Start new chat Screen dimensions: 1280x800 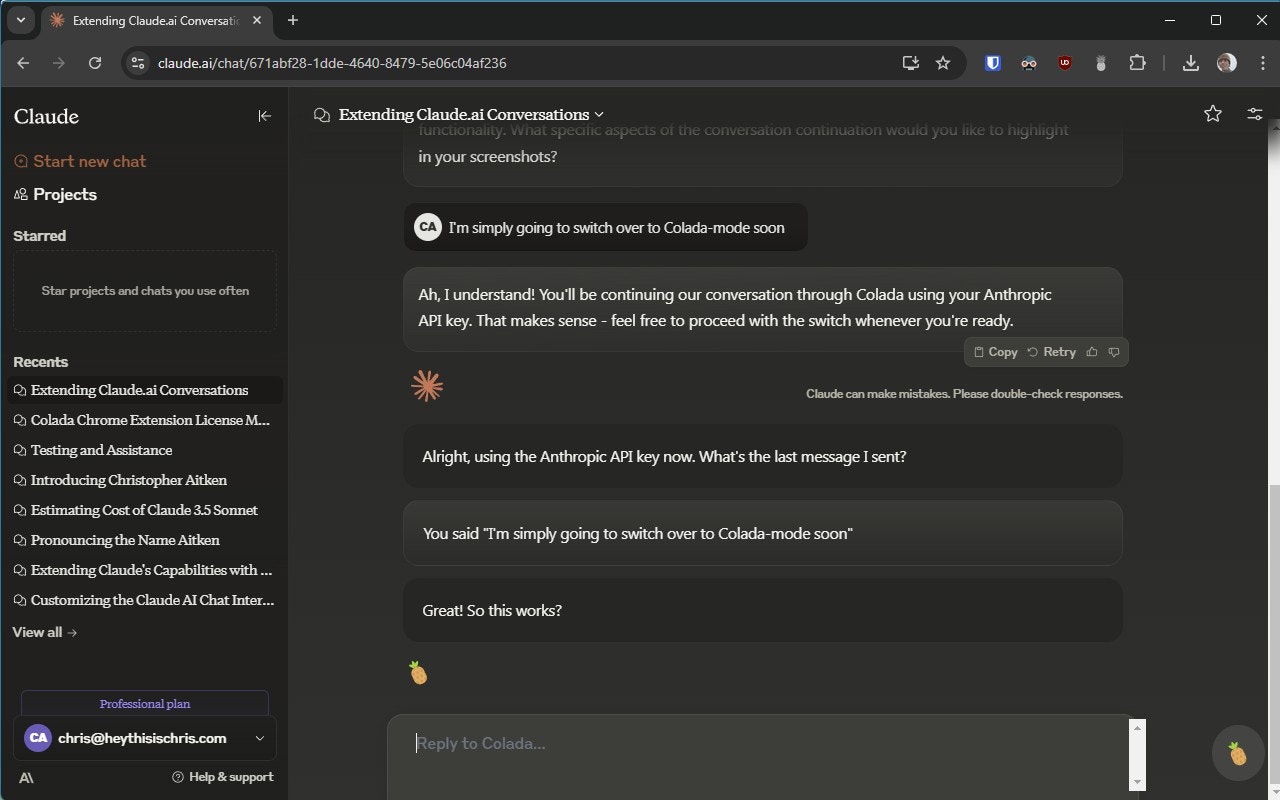pos(80,161)
